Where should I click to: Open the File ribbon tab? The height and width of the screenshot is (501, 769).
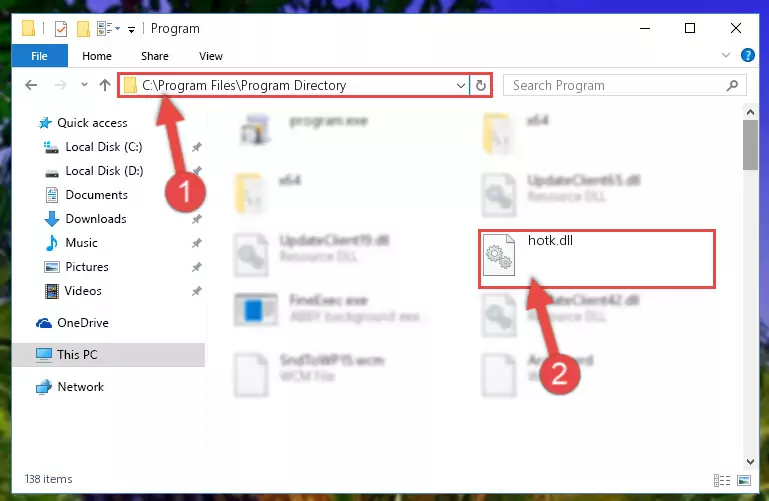[39, 56]
